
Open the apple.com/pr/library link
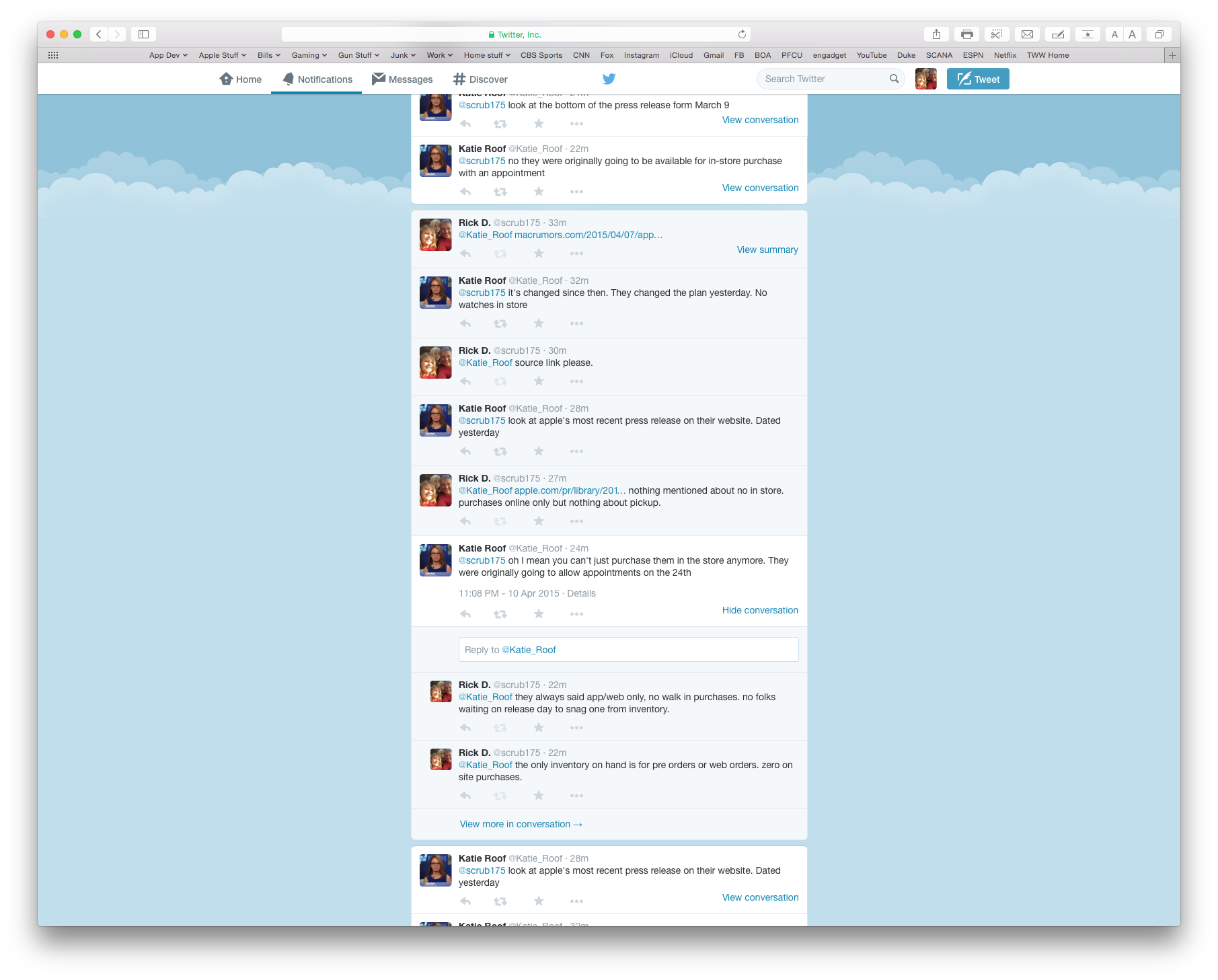click(570, 490)
